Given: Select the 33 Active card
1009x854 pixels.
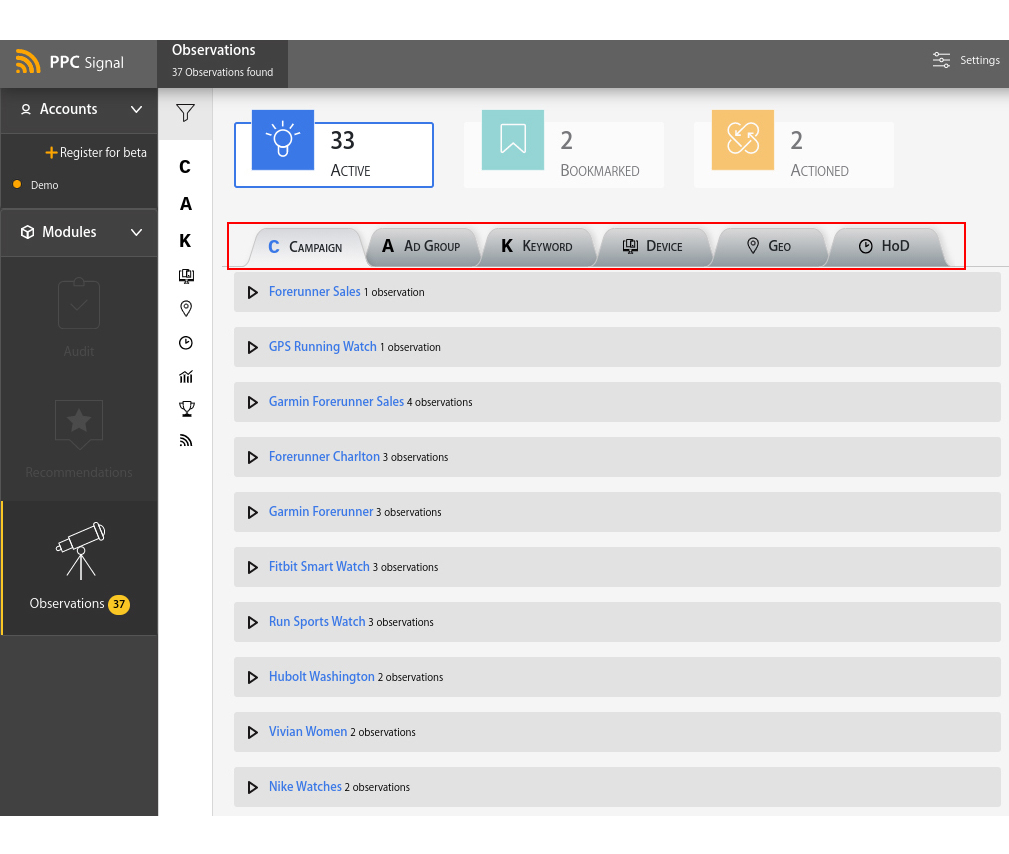Looking at the screenshot, I should 334,155.
